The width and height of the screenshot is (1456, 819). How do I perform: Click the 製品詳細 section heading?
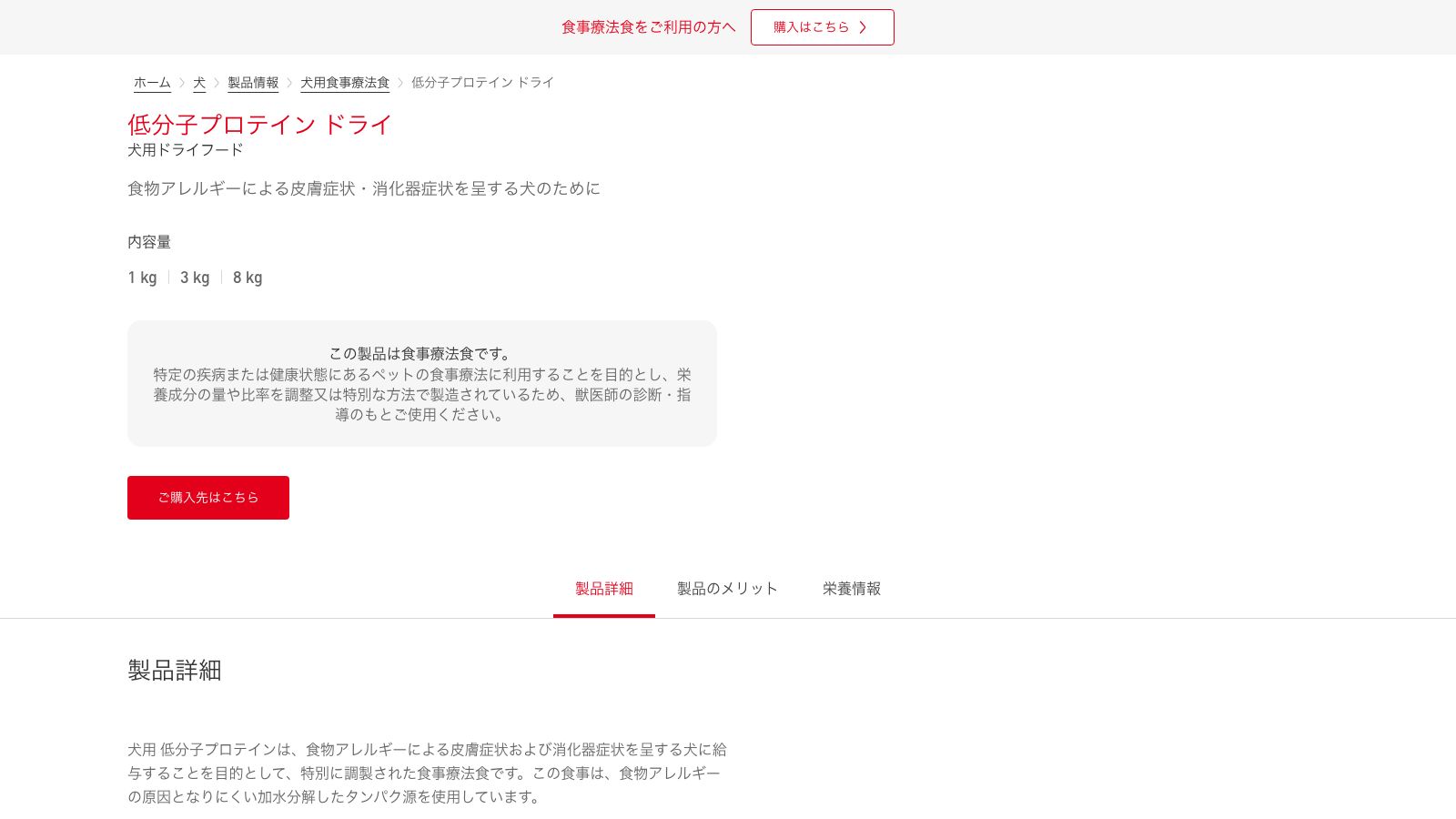pos(175,671)
